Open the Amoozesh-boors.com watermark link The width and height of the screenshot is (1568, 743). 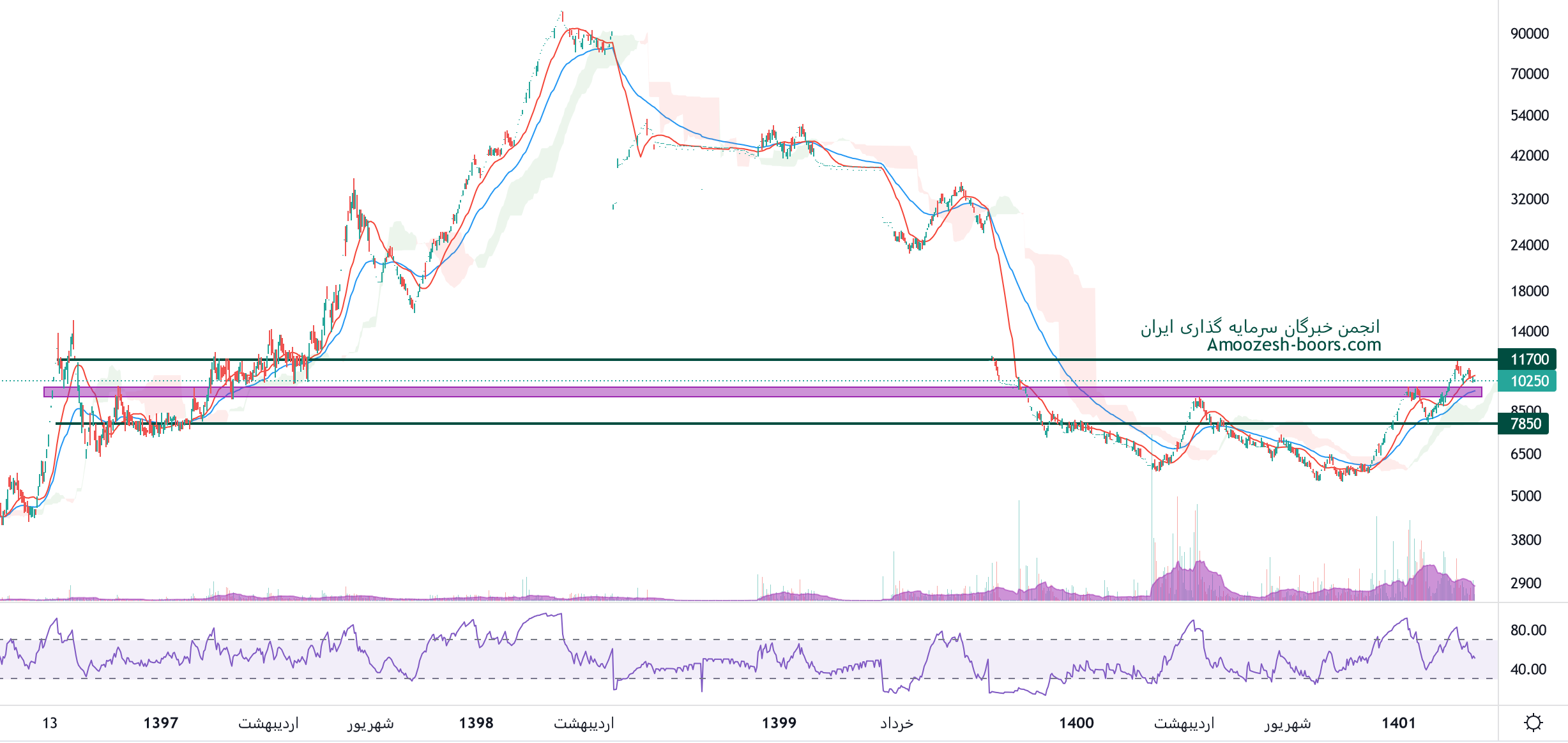(1293, 345)
